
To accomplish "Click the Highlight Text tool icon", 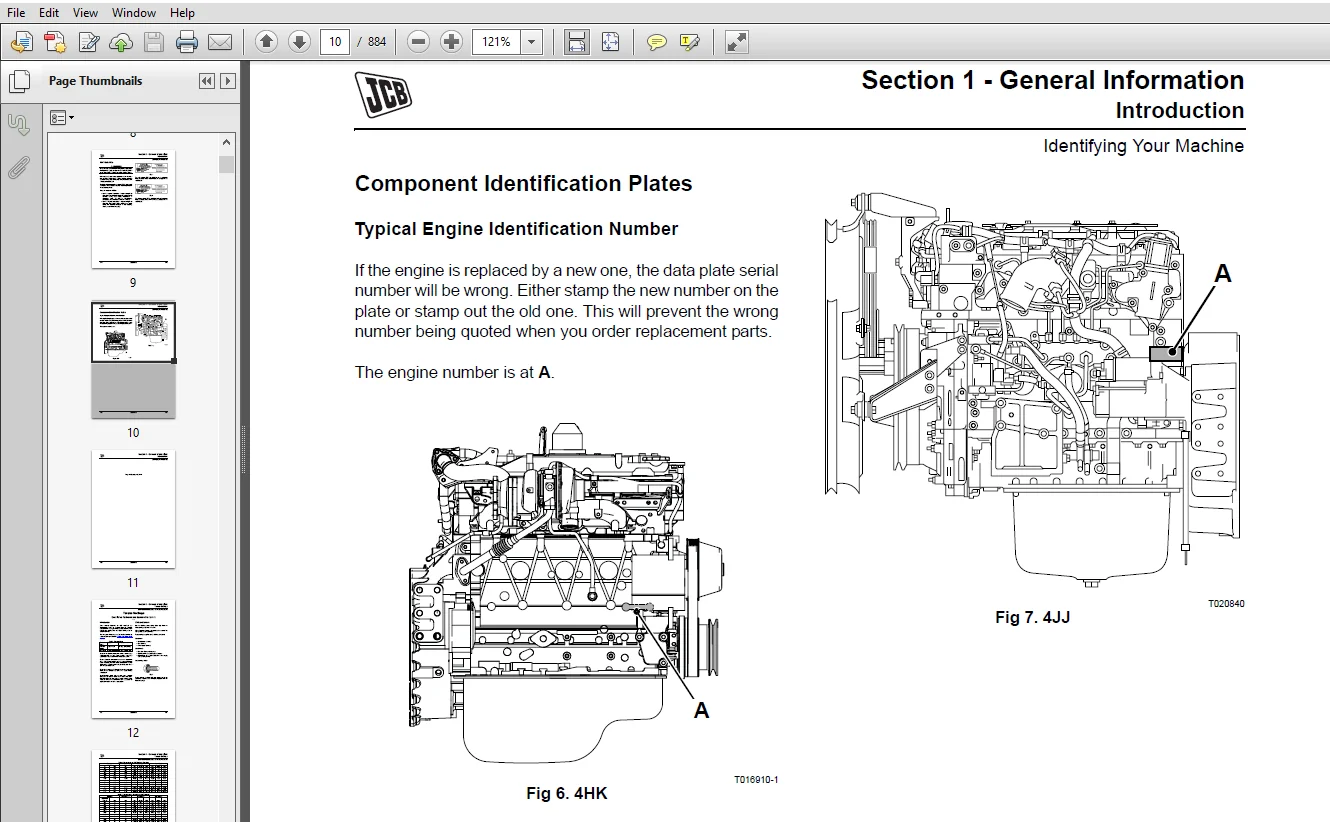I will (x=689, y=42).
